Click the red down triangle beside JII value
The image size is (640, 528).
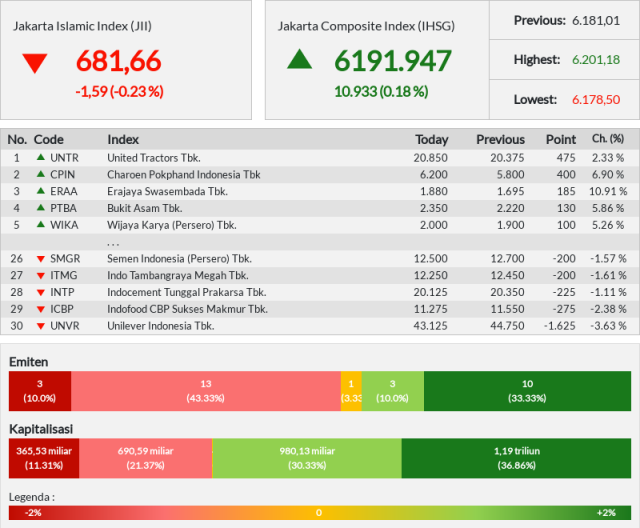click(x=35, y=63)
